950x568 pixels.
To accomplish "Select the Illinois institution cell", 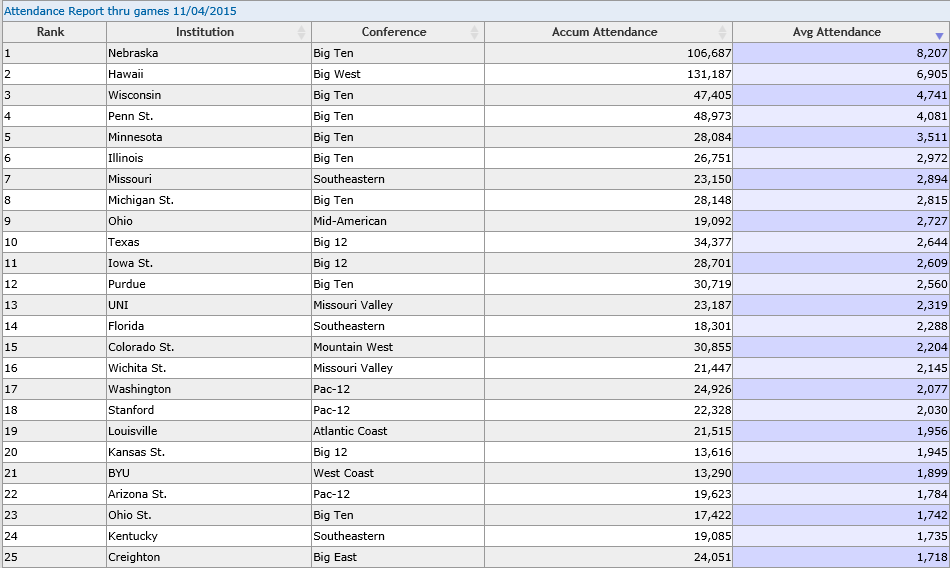I will 209,158.
